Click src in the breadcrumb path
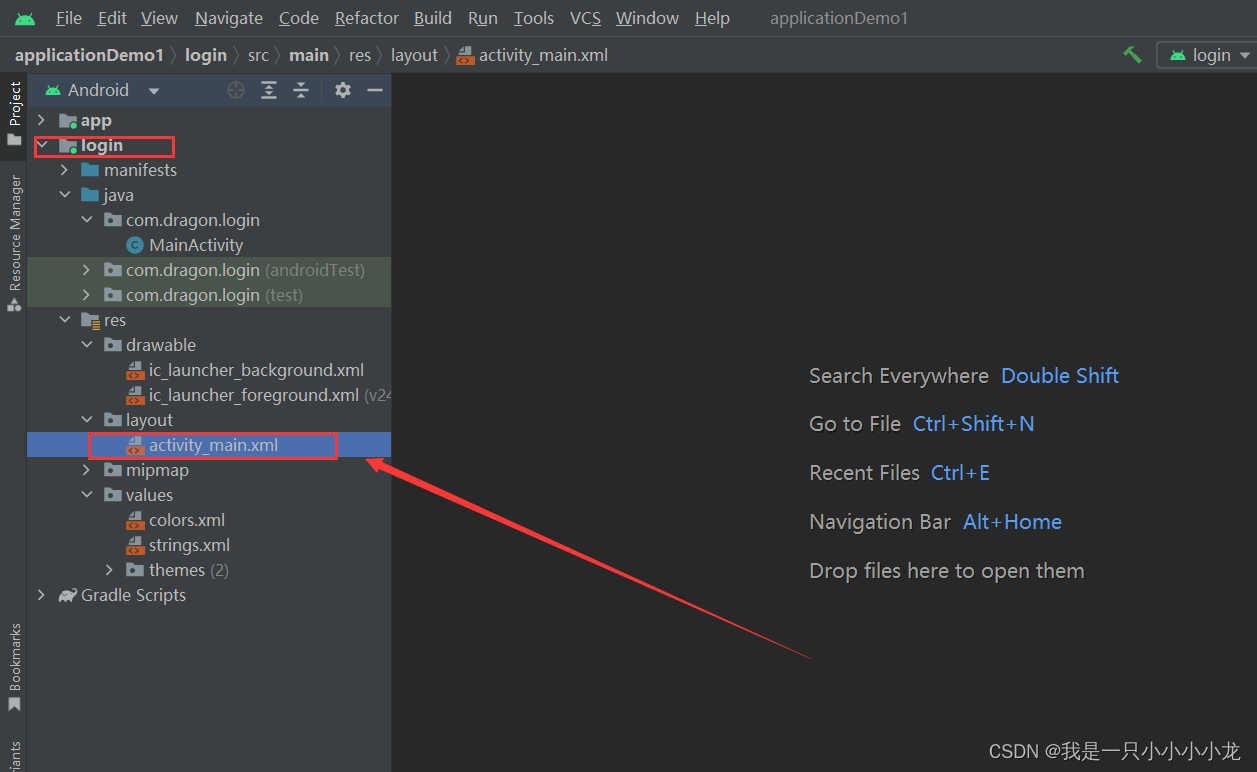 tap(258, 55)
